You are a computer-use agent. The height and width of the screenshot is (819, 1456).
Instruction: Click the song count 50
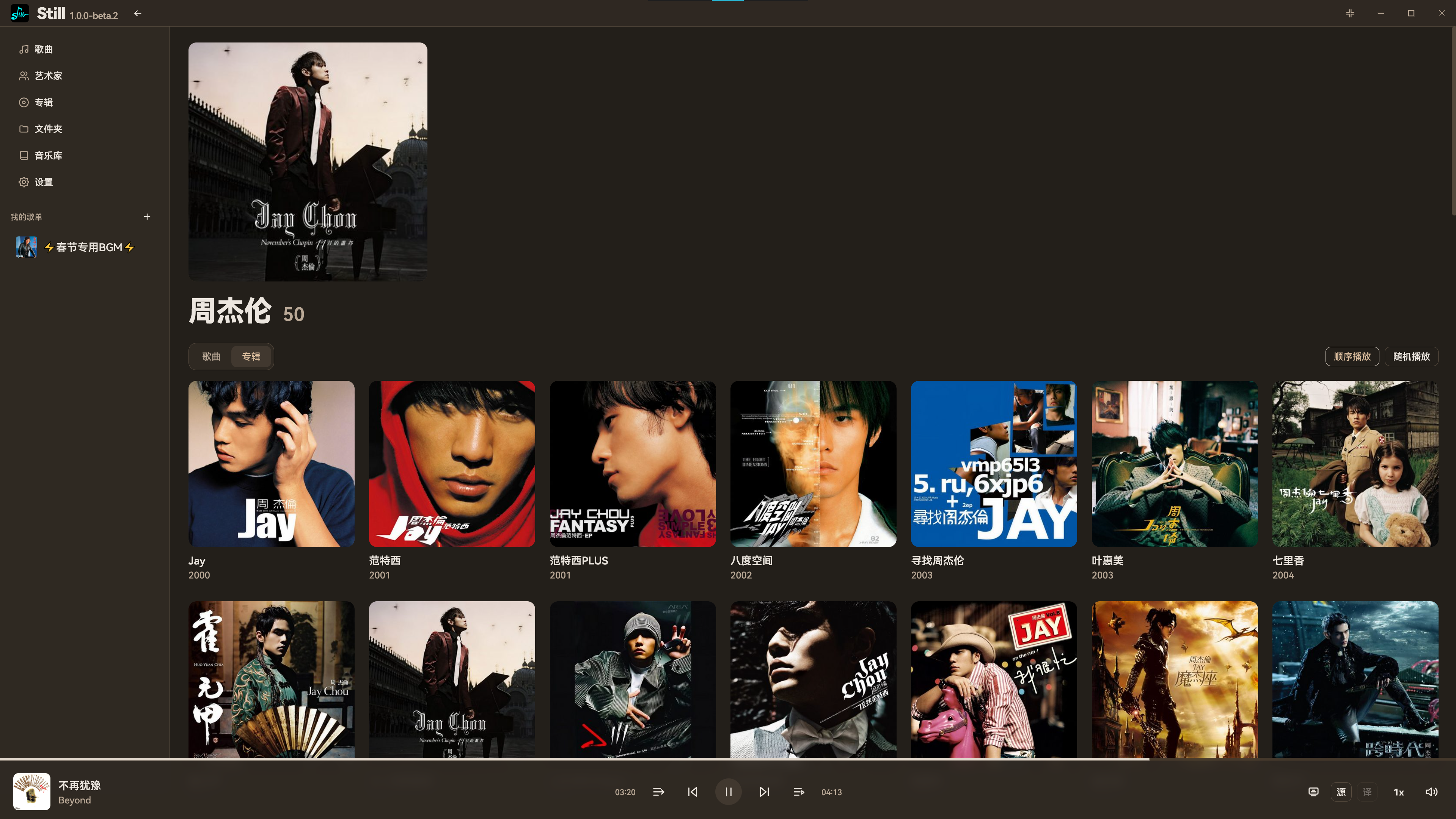click(x=293, y=314)
